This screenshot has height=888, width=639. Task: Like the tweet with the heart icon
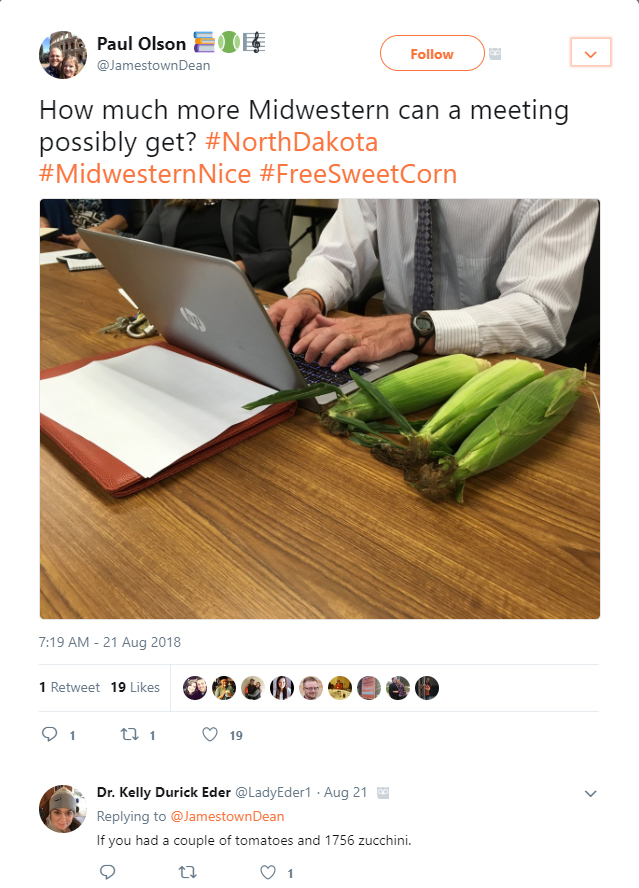click(x=210, y=735)
